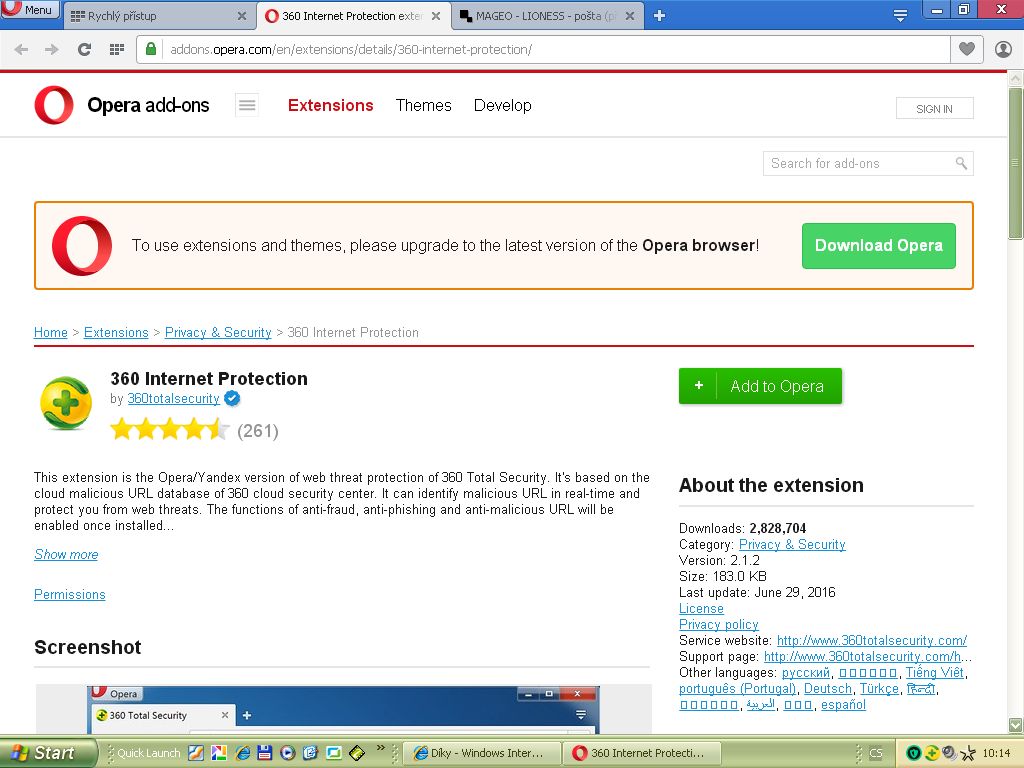The image size is (1024, 768).
Task: Bookmark the page with the heart icon
Action: pyautogui.click(x=967, y=49)
